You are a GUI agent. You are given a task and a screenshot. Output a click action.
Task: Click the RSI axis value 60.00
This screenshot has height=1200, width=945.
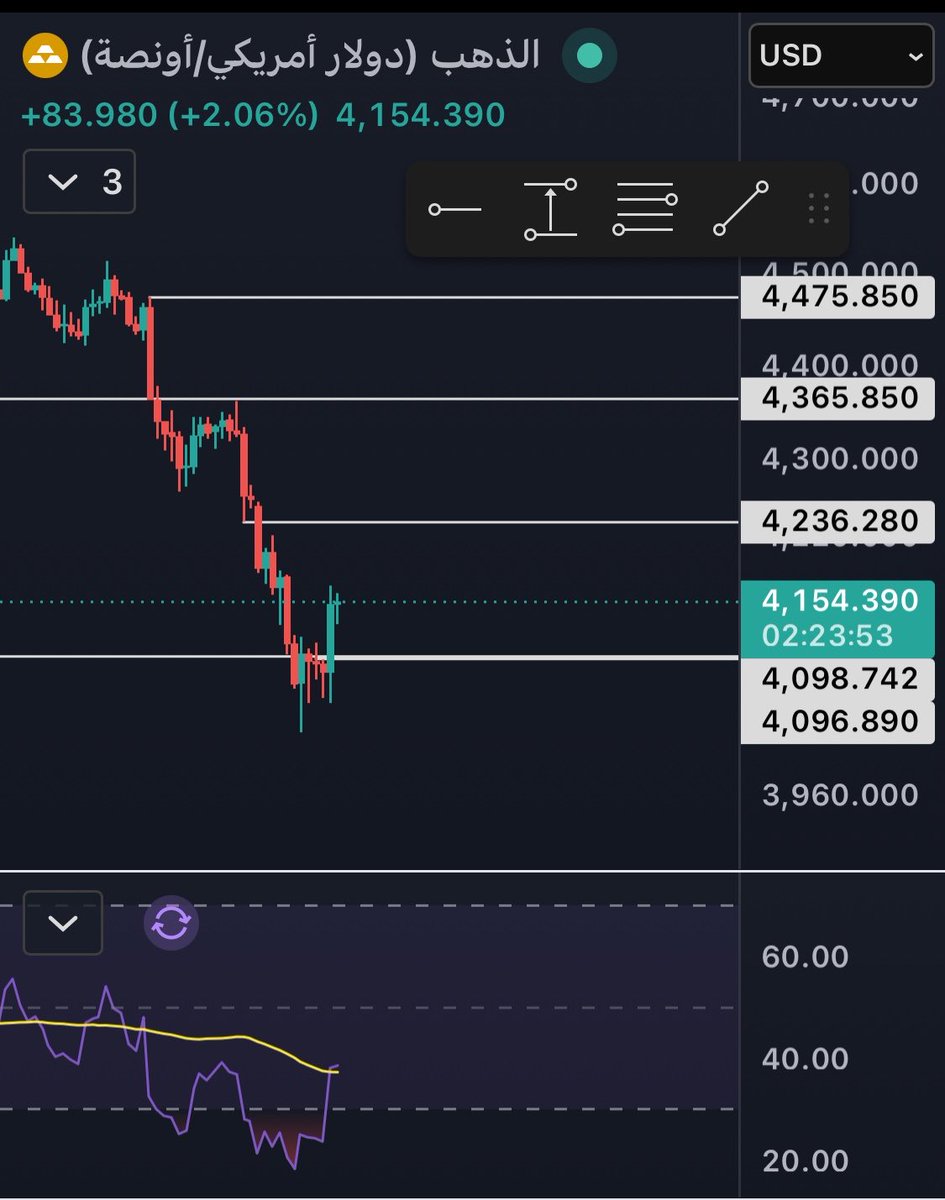[x=805, y=957]
